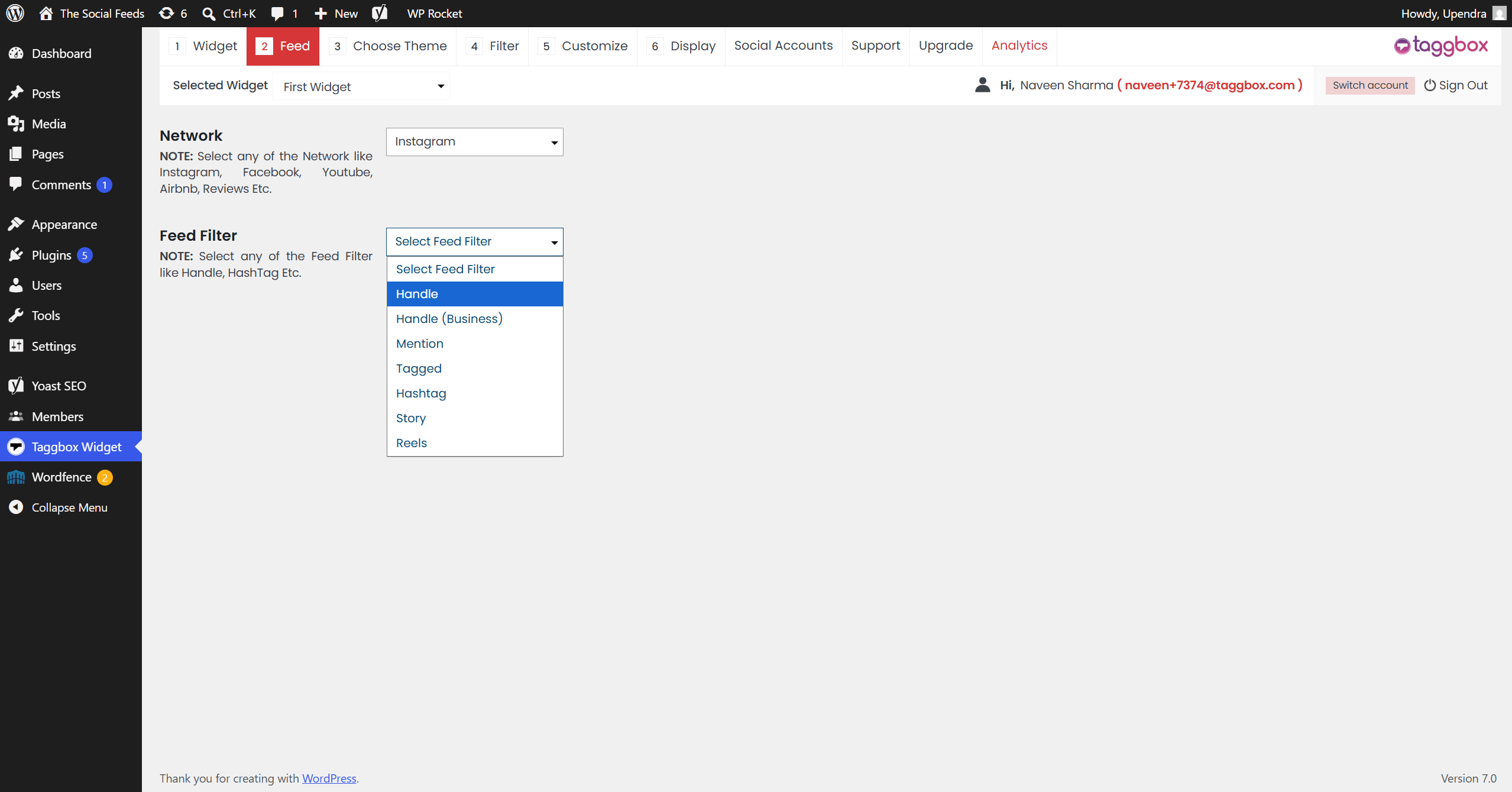Click the Posts pushpin icon
Image resolution: width=1512 pixels, height=792 pixels.
pyautogui.click(x=16, y=93)
